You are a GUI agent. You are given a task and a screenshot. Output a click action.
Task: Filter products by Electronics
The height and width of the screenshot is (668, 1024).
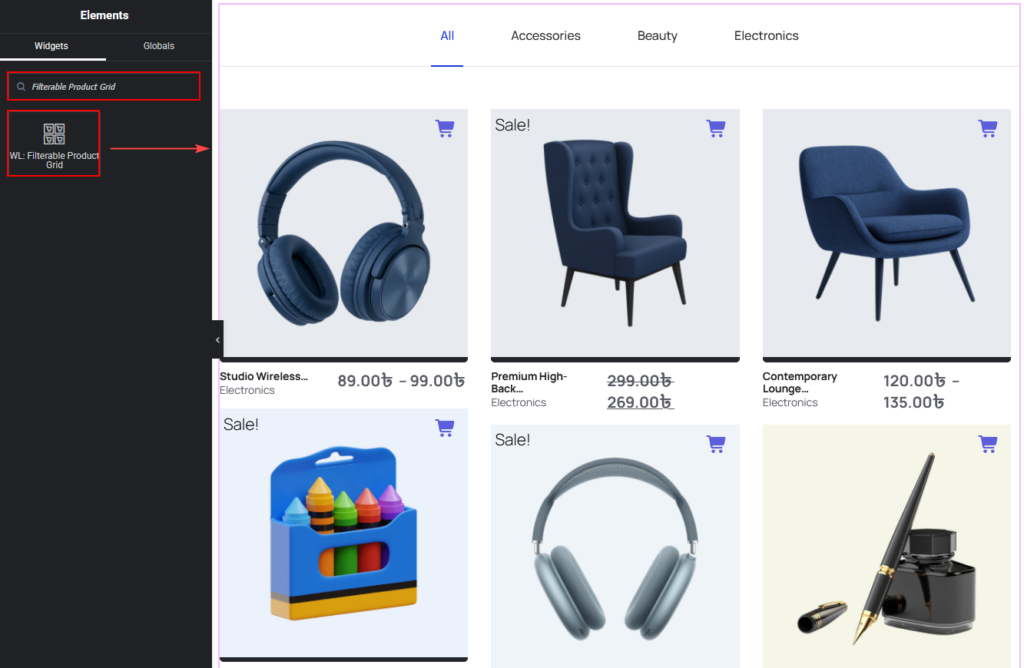point(766,36)
